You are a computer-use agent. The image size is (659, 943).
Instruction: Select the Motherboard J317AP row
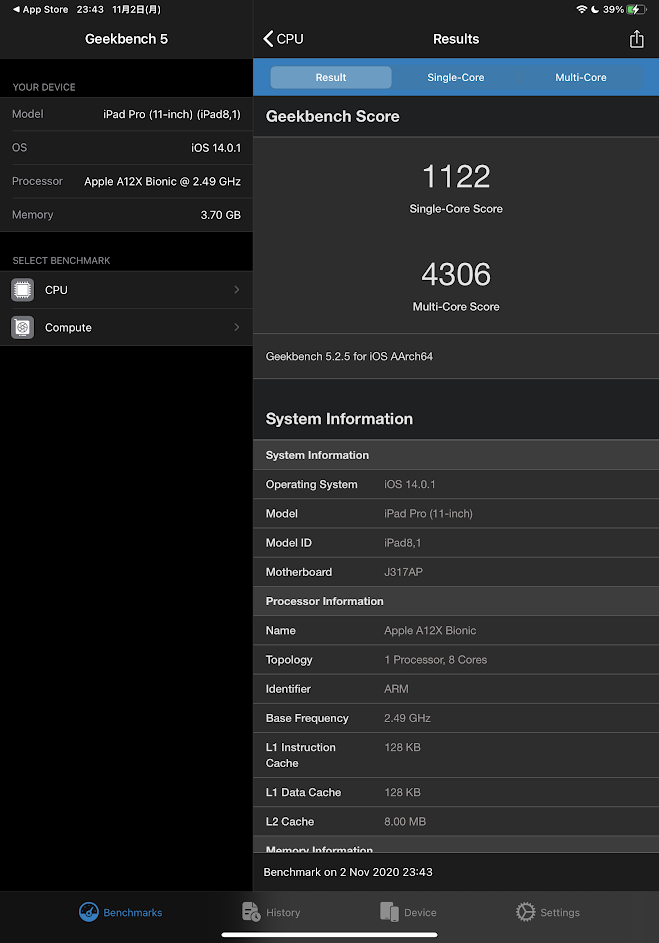[x=456, y=572]
